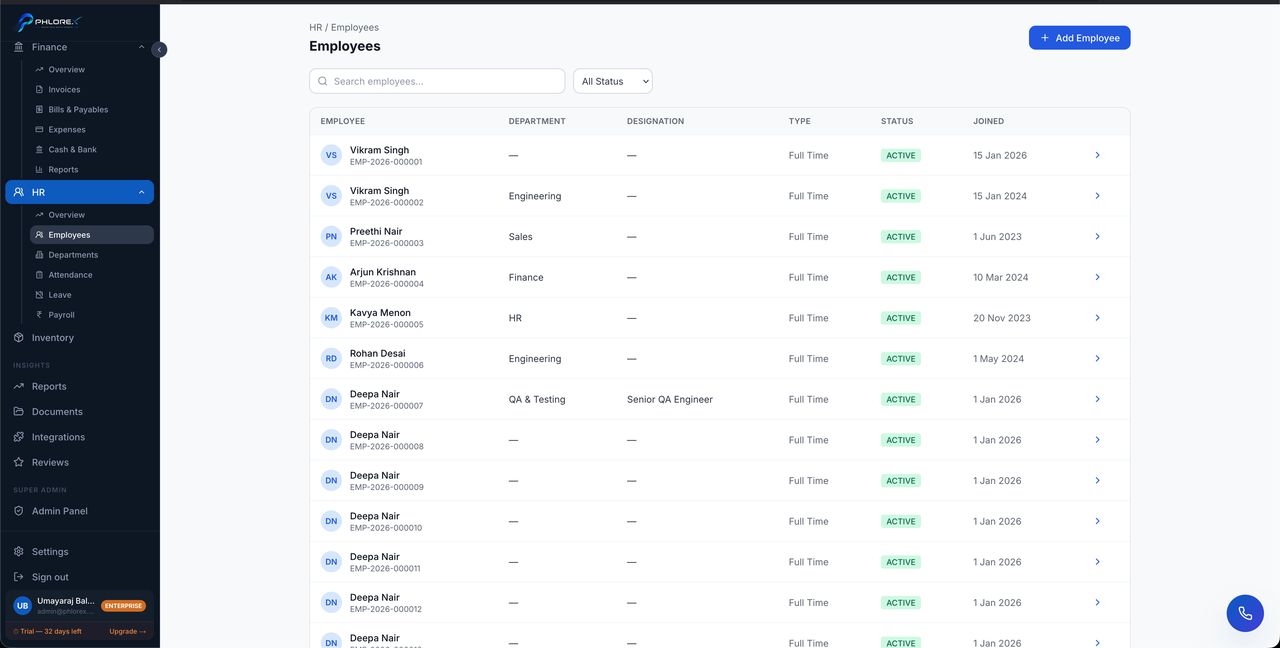Screen dimensions: 1280x648
Task: Open row chevron for EMP-2026-000001
Action: coord(1097,155)
